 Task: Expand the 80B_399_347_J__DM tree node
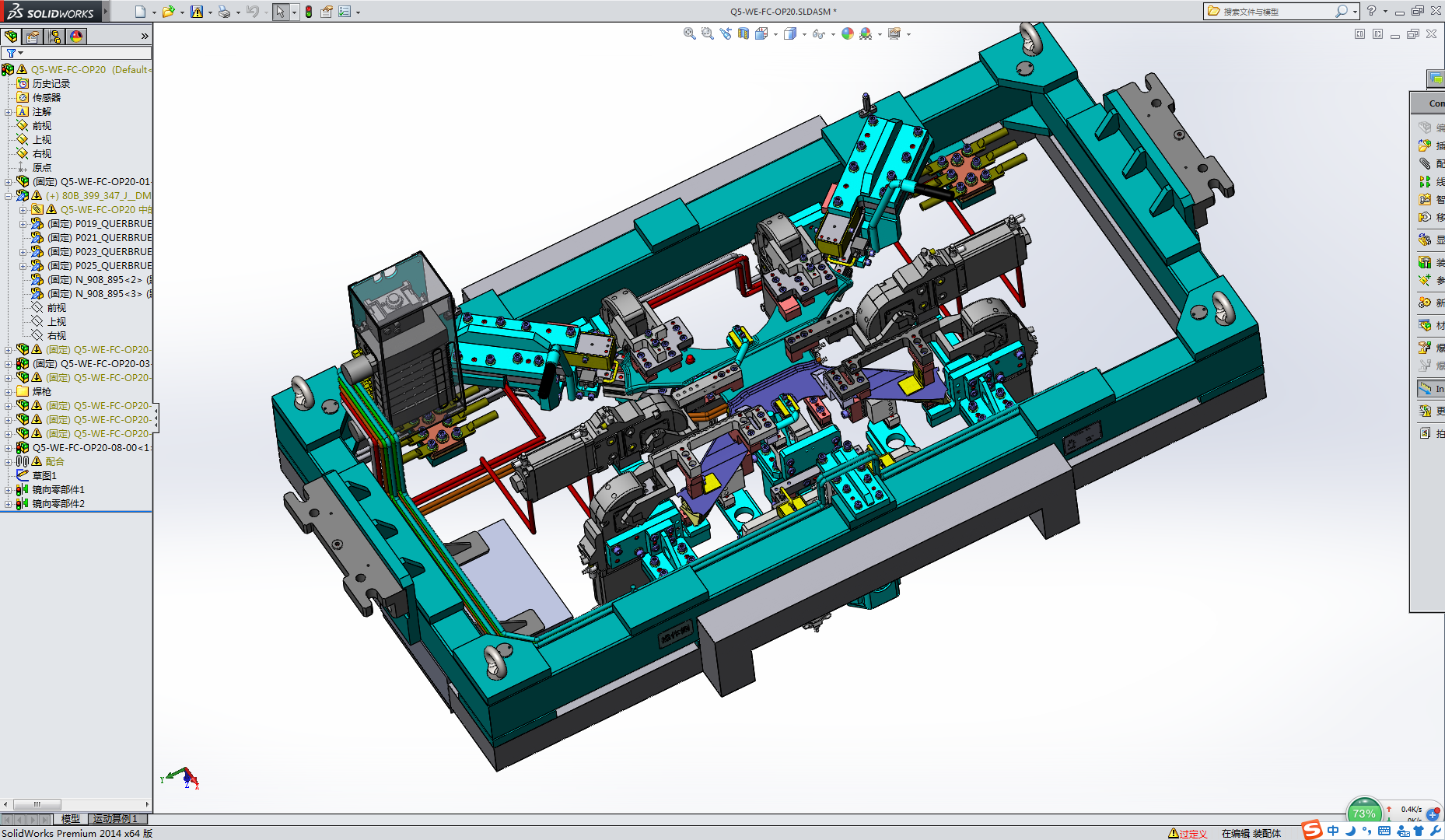click(9, 196)
